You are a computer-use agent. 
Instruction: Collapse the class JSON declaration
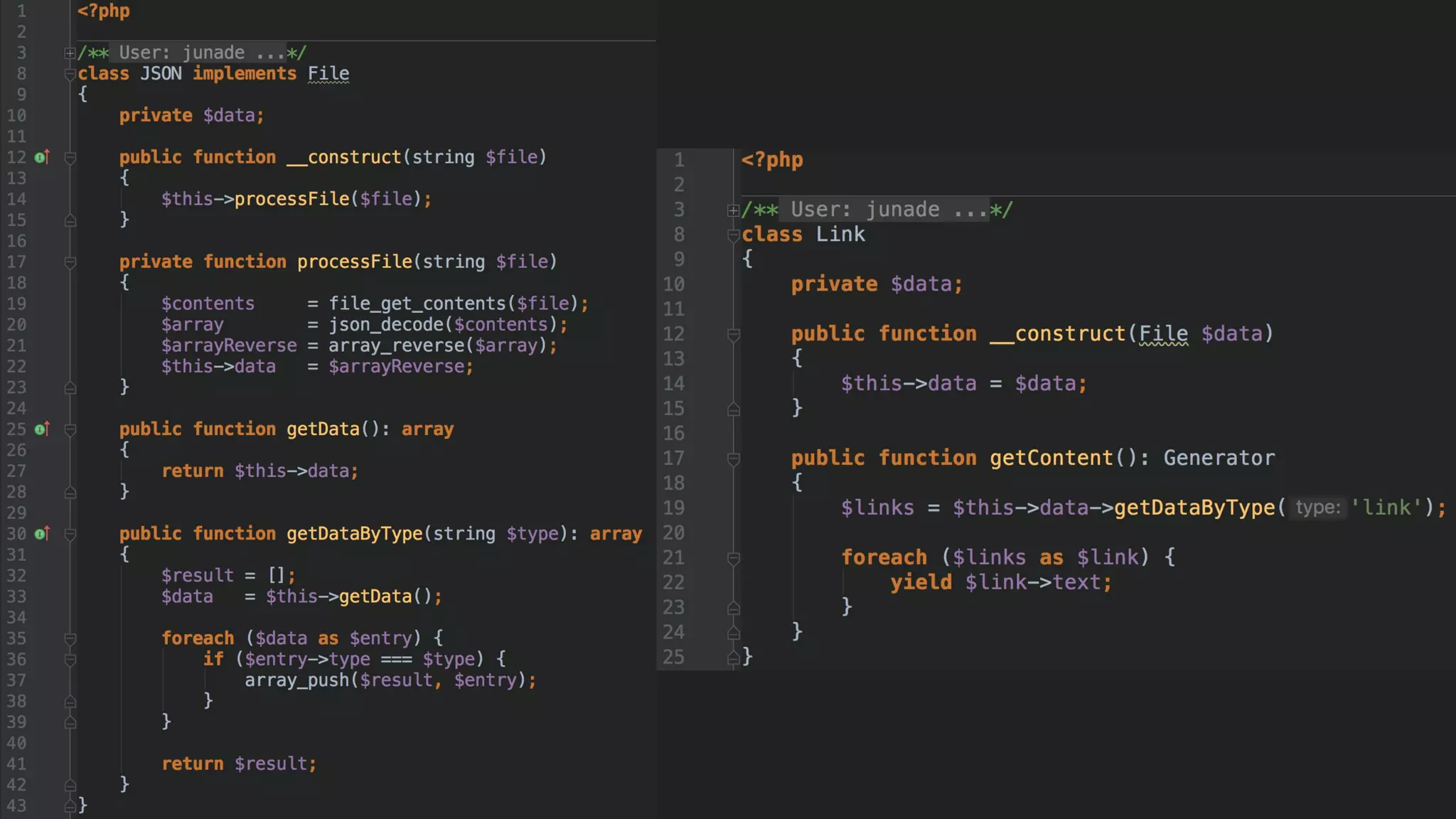(x=70, y=74)
